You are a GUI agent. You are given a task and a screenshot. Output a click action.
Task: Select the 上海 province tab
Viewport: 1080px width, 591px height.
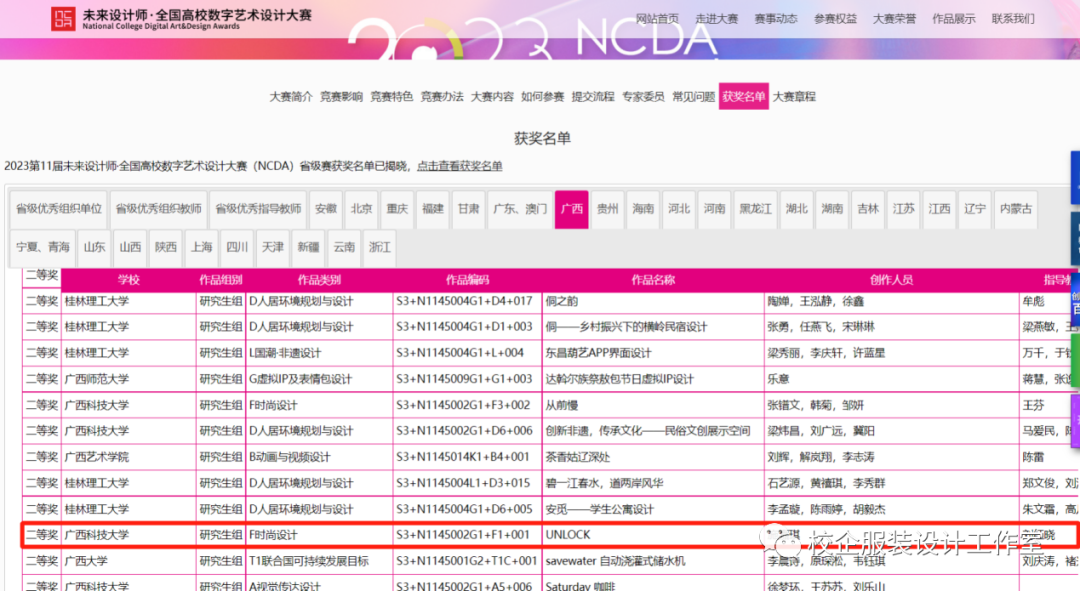(202, 247)
